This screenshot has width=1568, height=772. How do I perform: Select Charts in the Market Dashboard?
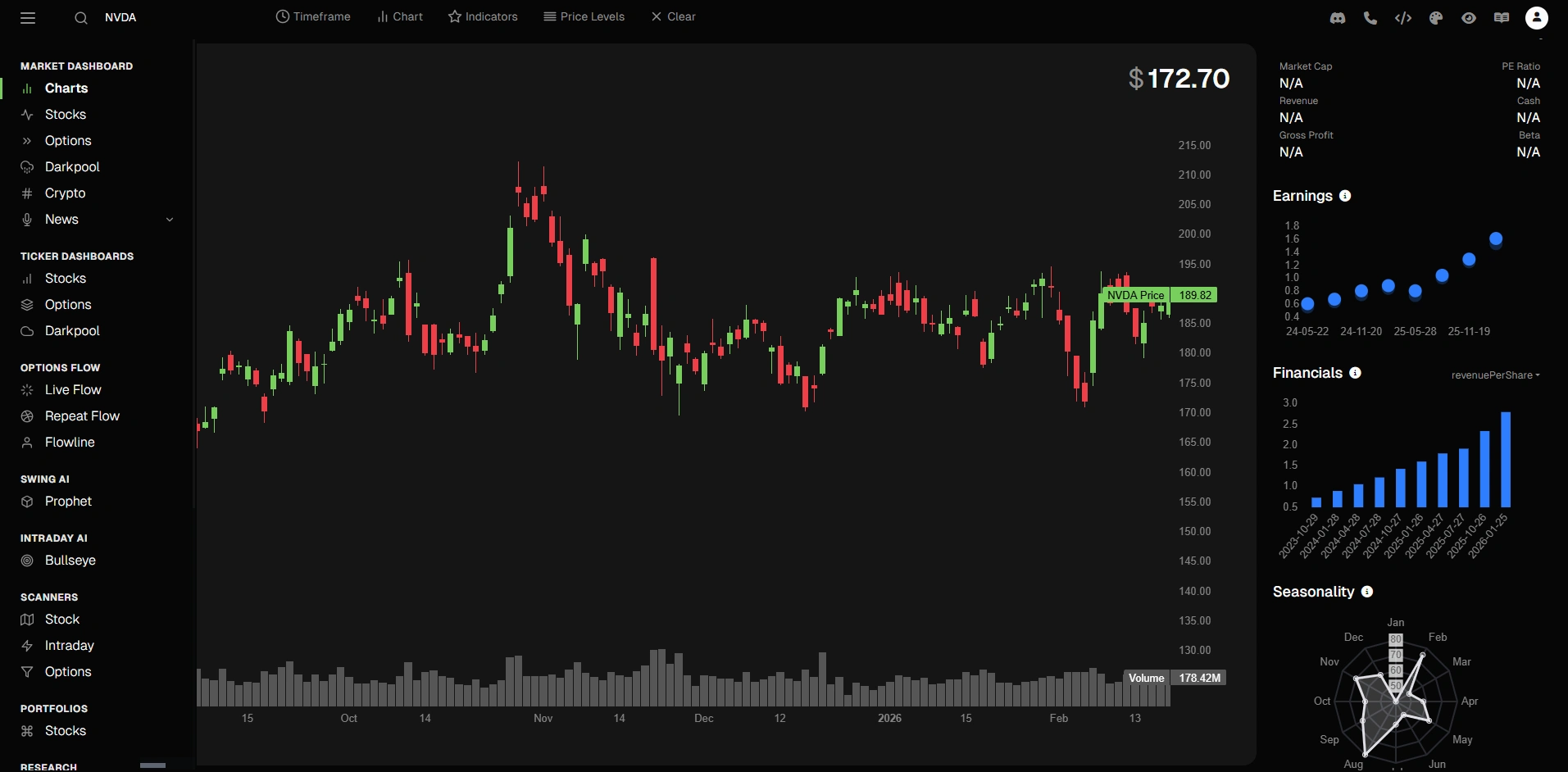coord(66,89)
